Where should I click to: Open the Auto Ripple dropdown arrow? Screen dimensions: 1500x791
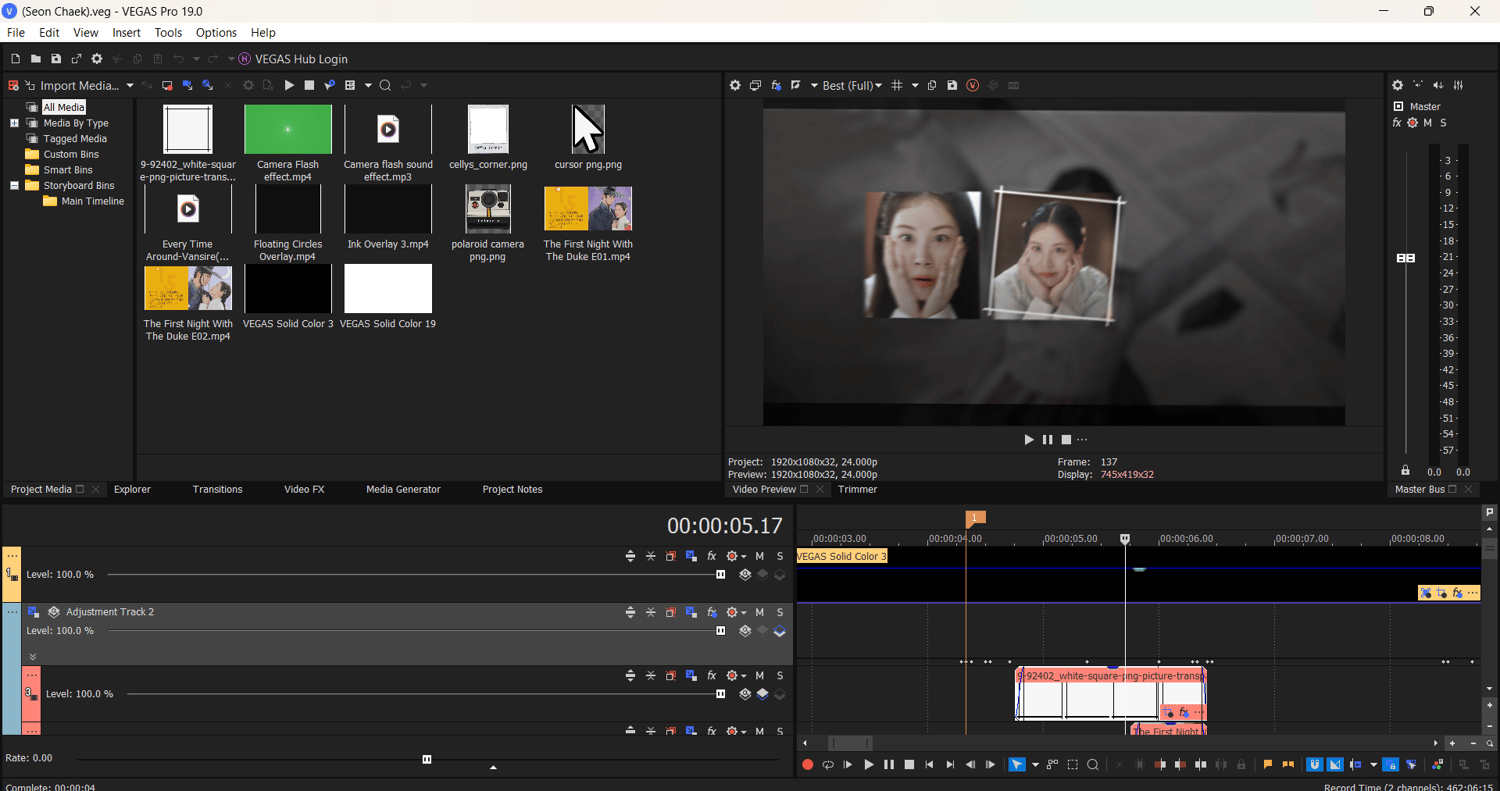(1374, 765)
